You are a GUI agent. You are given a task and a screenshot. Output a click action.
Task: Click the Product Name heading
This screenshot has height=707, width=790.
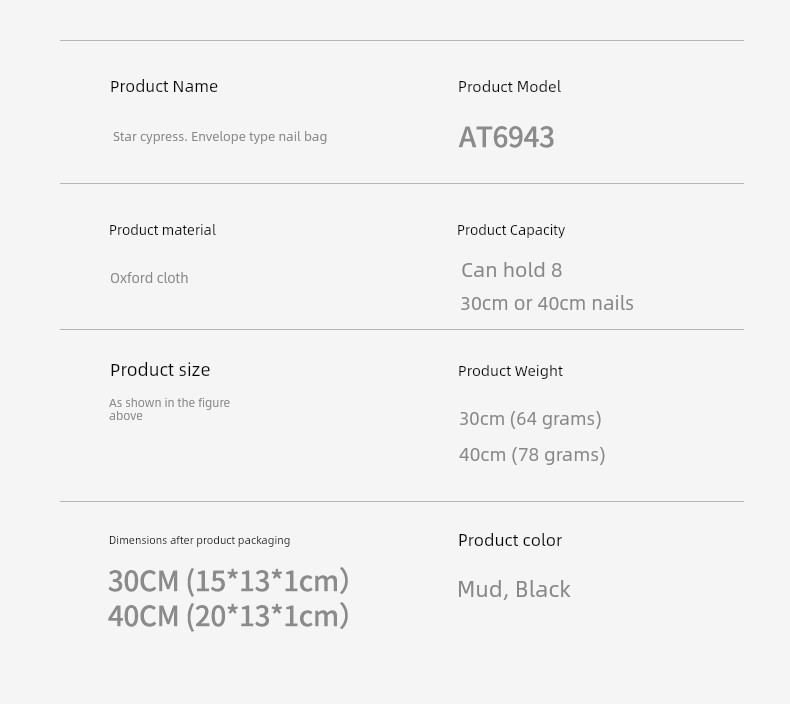tap(164, 87)
